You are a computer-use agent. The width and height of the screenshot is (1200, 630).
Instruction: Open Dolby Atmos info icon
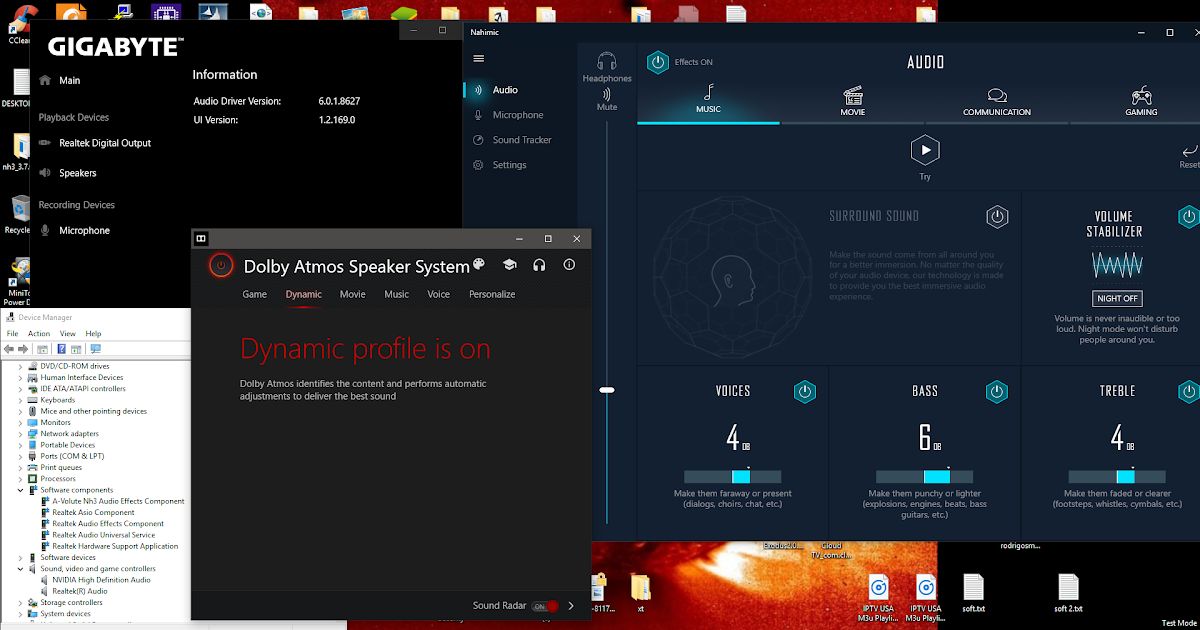[569, 265]
